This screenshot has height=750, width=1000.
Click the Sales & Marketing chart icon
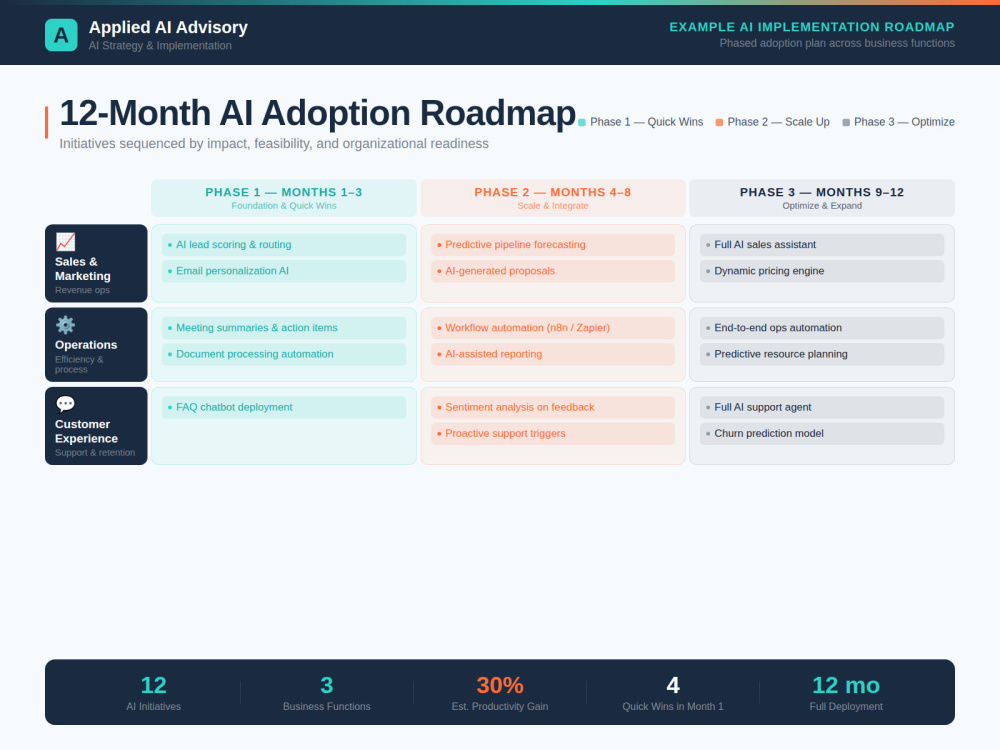[65, 242]
